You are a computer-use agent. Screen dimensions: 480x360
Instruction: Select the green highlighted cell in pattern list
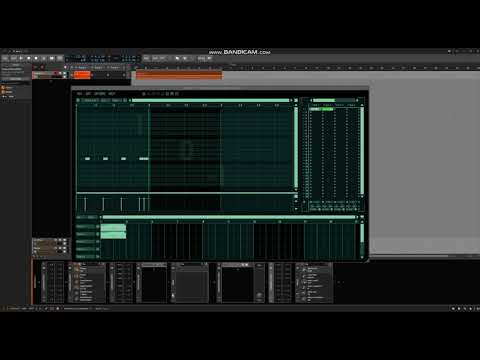click(327, 109)
